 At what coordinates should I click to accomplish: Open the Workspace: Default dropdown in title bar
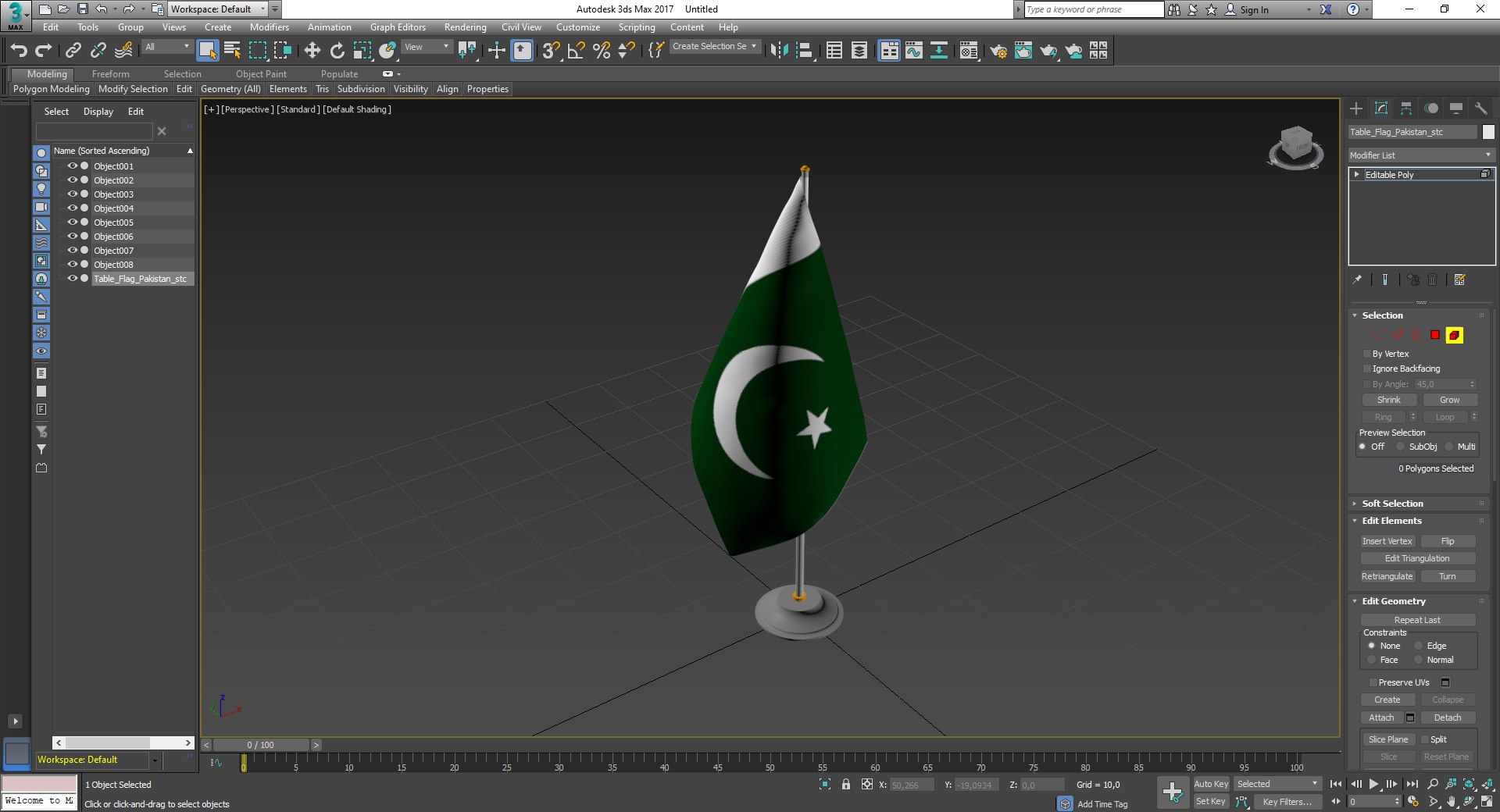218,9
